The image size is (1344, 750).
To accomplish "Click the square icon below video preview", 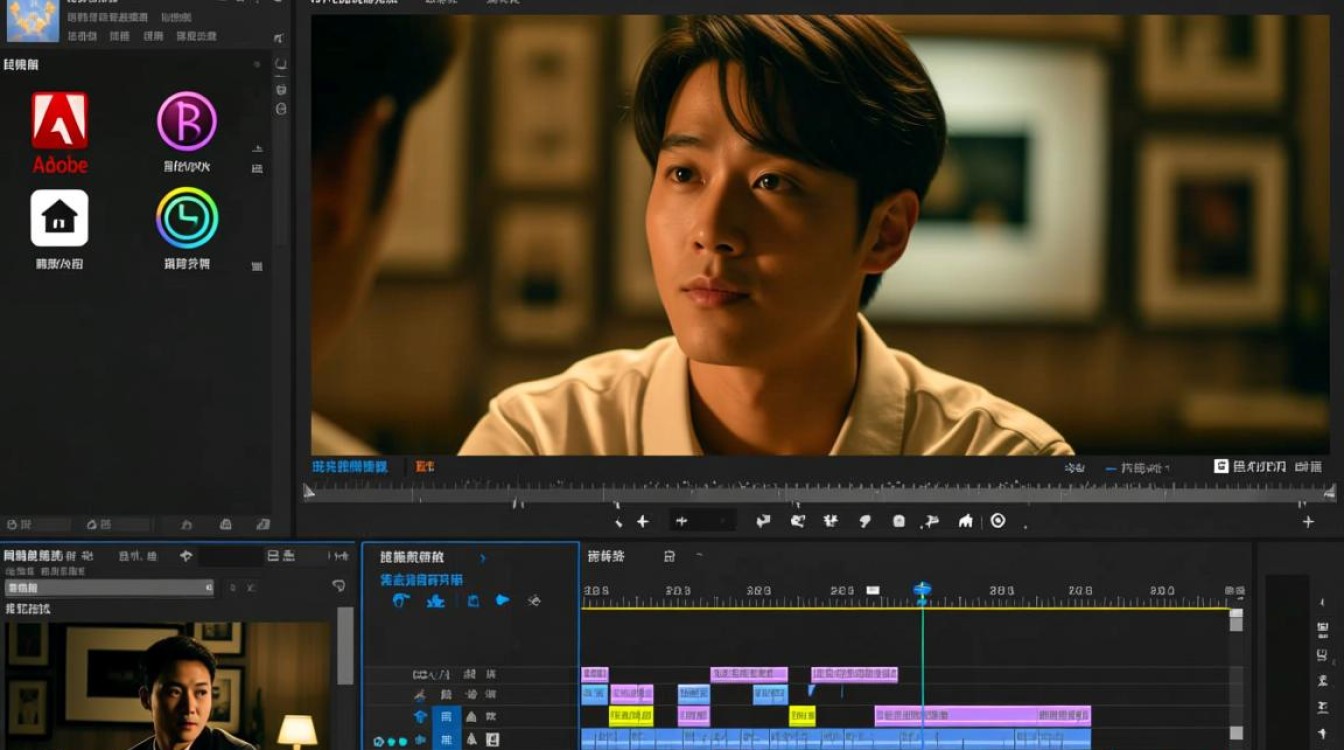I will click(x=898, y=521).
